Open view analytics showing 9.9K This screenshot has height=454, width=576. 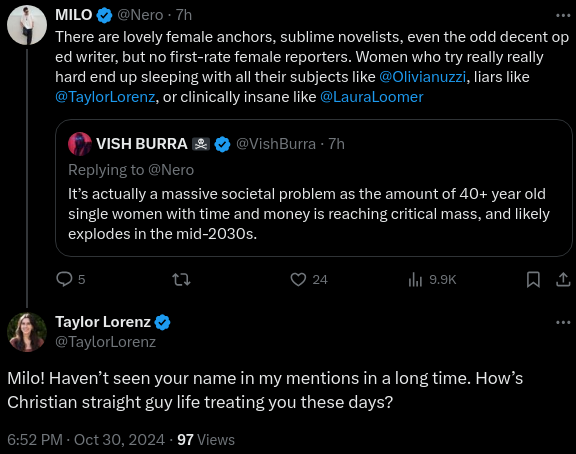point(432,280)
